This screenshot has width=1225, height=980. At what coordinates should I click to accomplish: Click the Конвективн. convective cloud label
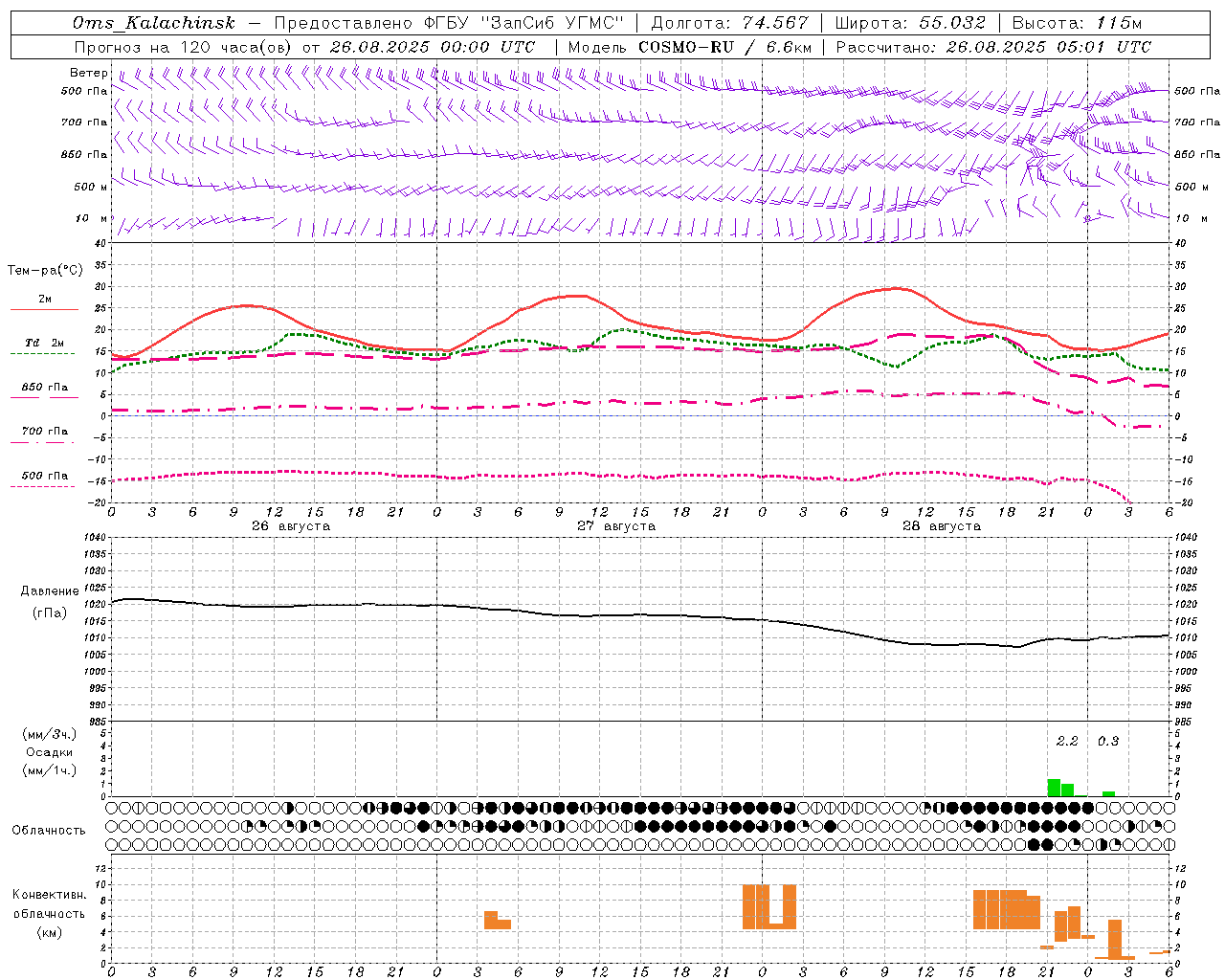point(50,895)
